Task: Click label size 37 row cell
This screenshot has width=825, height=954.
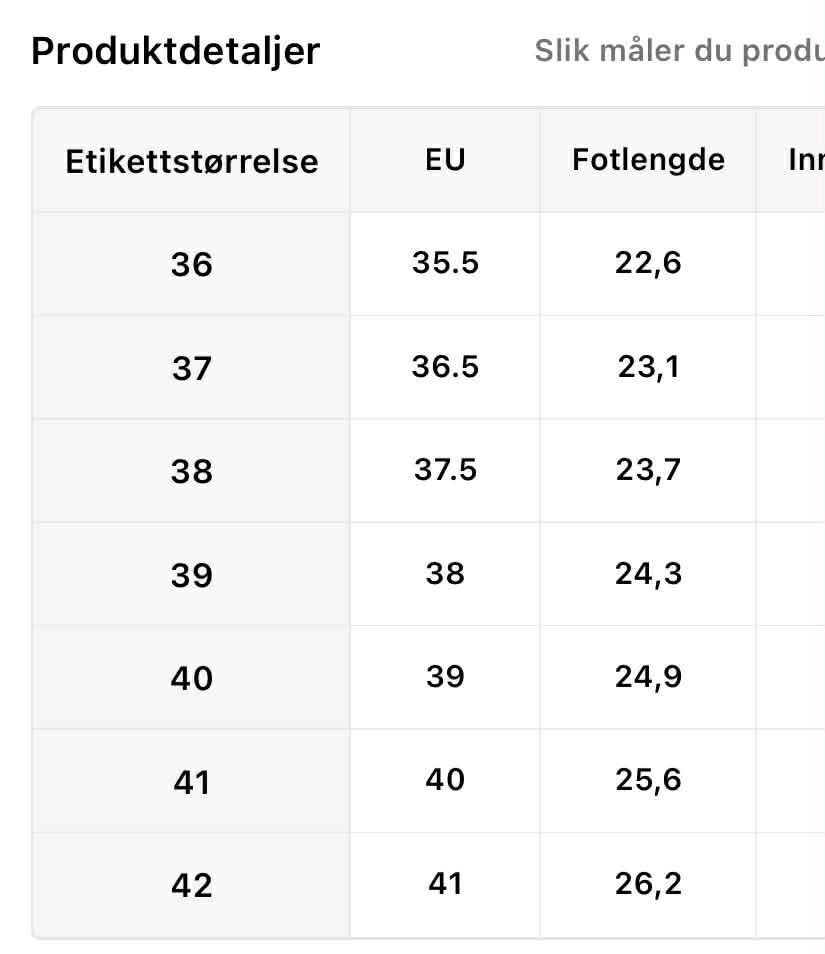Action: click(x=192, y=369)
